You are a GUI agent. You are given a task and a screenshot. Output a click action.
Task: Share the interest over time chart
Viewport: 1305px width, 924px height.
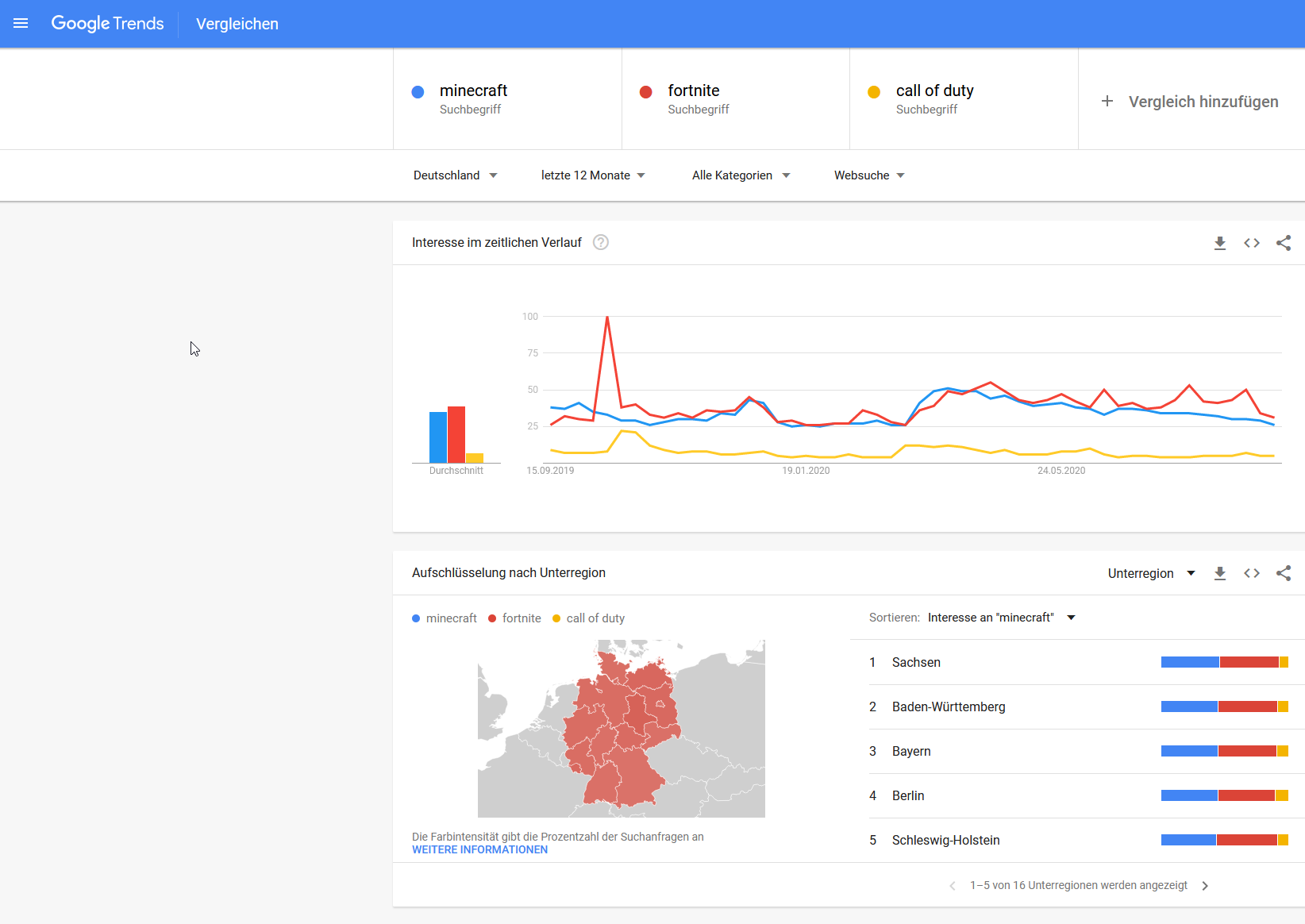point(1284,243)
